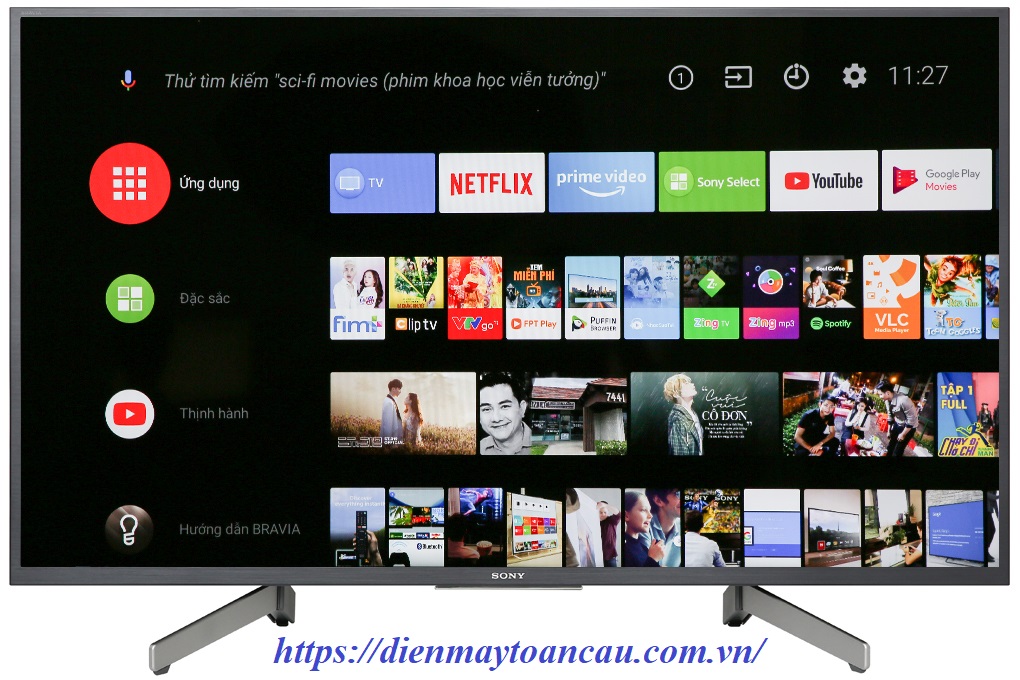Open the timer icon in top bar
The width and height of the screenshot is (1020, 680).
tap(796, 77)
